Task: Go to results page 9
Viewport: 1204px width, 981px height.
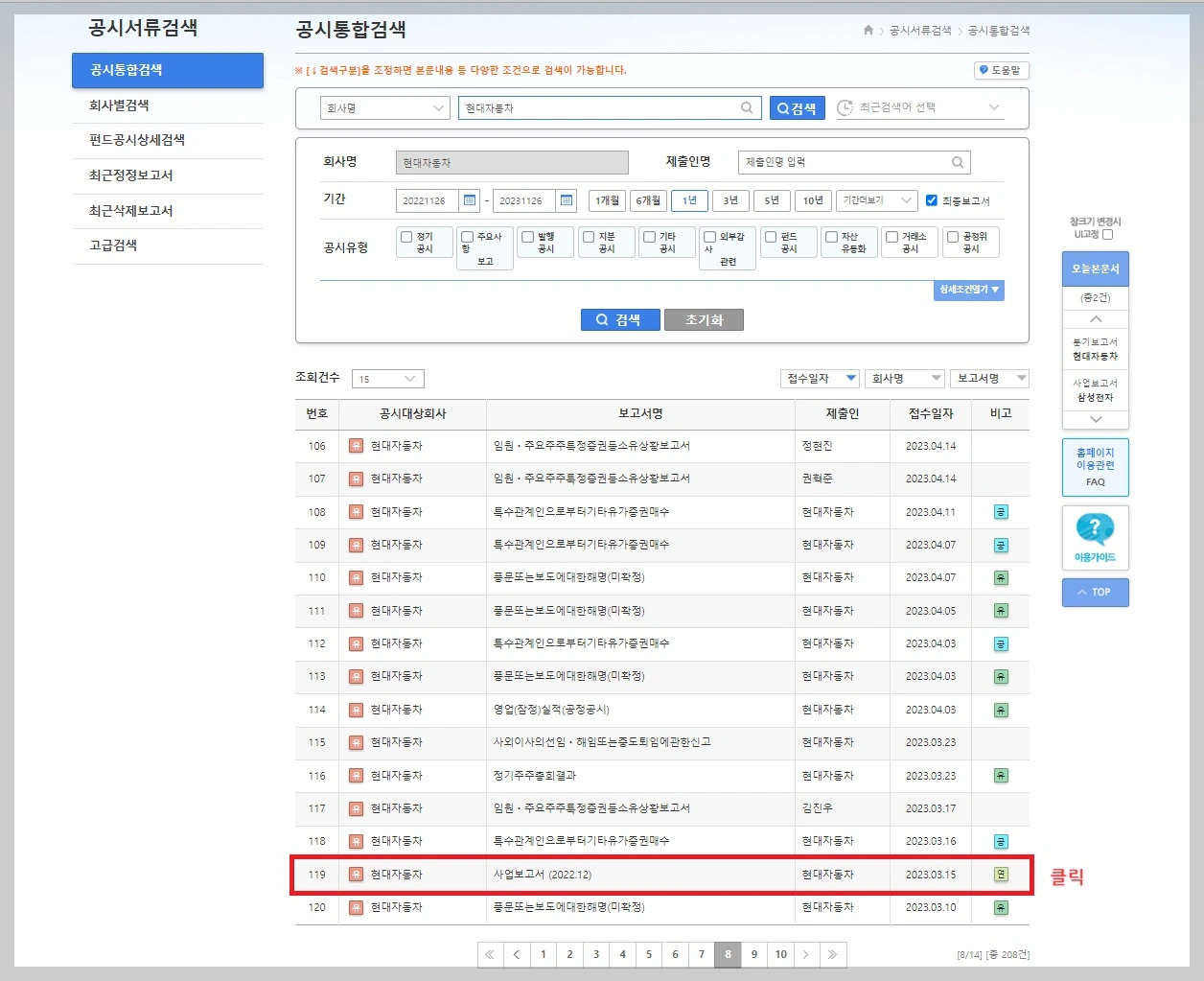Action: point(753,954)
